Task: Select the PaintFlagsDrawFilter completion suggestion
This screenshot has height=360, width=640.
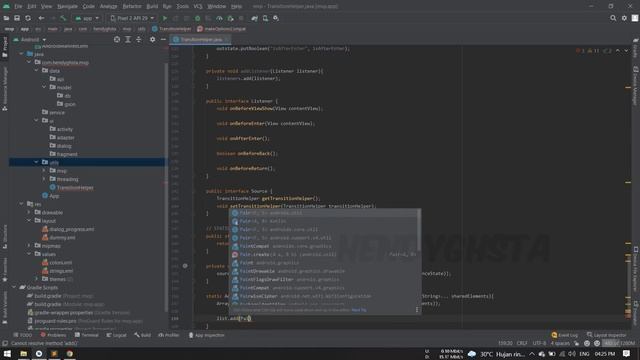Action: pyautogui.click(x=324, y=280)
